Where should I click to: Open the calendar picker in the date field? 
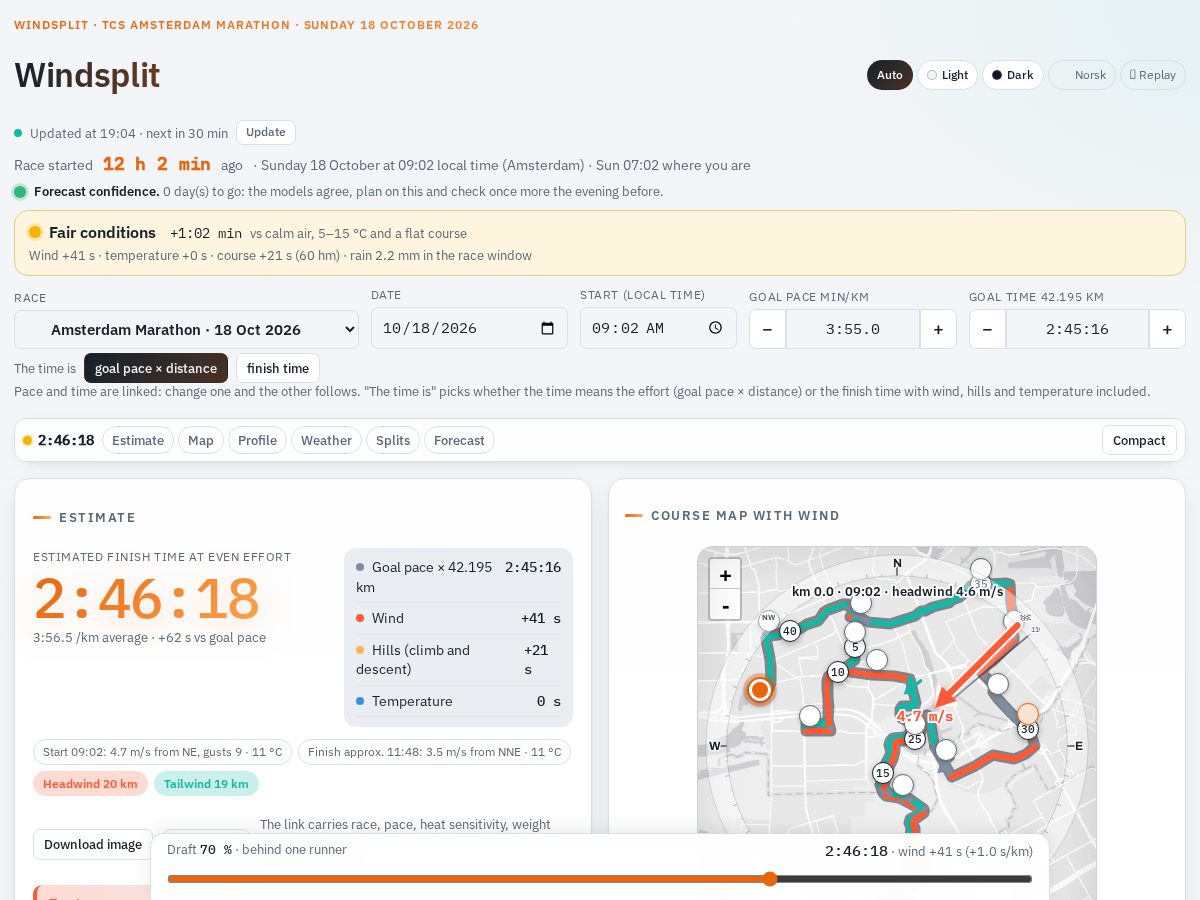547,328
